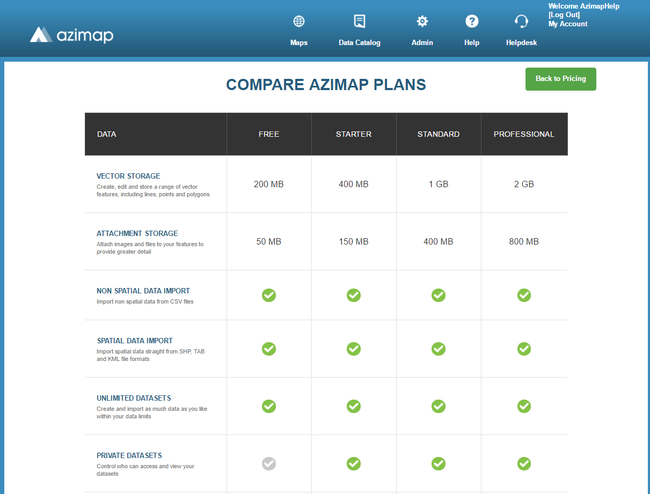
Task: Click the PRIVATE DATASETS row title
Action: 129,455
